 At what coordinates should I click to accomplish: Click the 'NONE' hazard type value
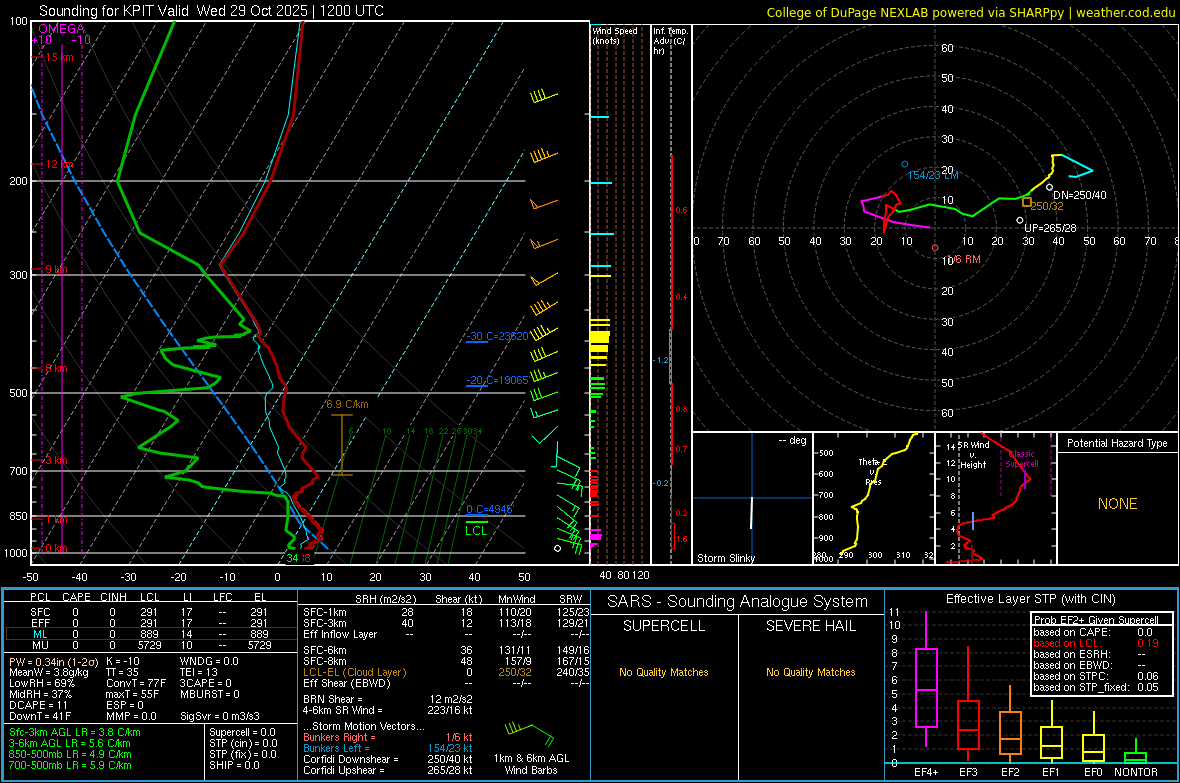1117,504
